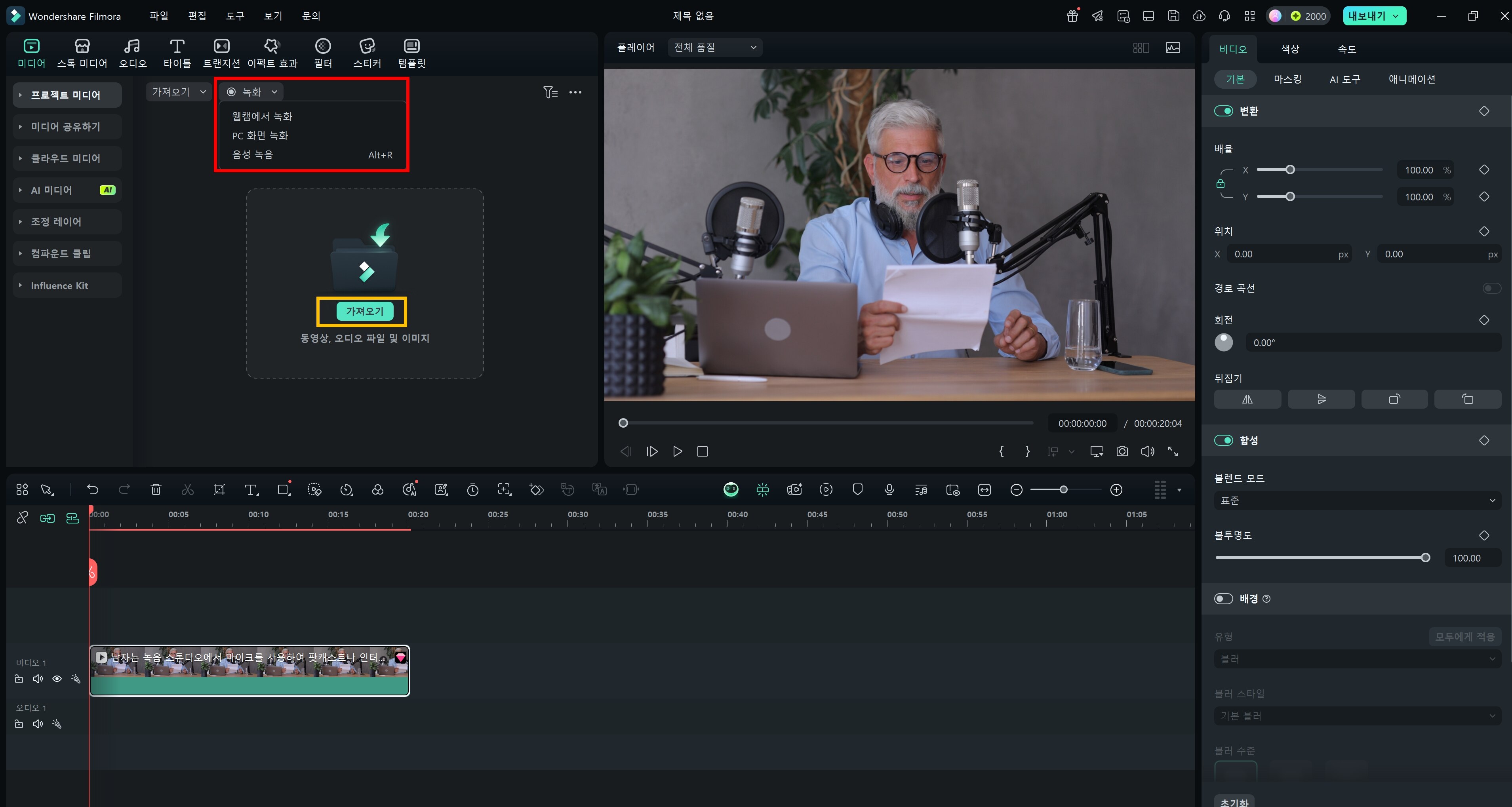Click the snapshot camera icon under preview
Screen dimensions: 1512x807
click(x=1122, y=451)
